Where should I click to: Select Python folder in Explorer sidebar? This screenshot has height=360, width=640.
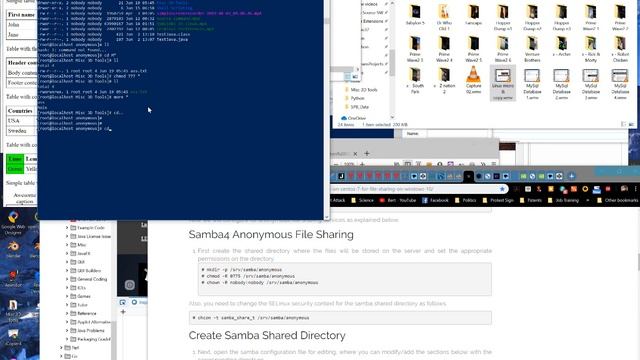(354, 98)
